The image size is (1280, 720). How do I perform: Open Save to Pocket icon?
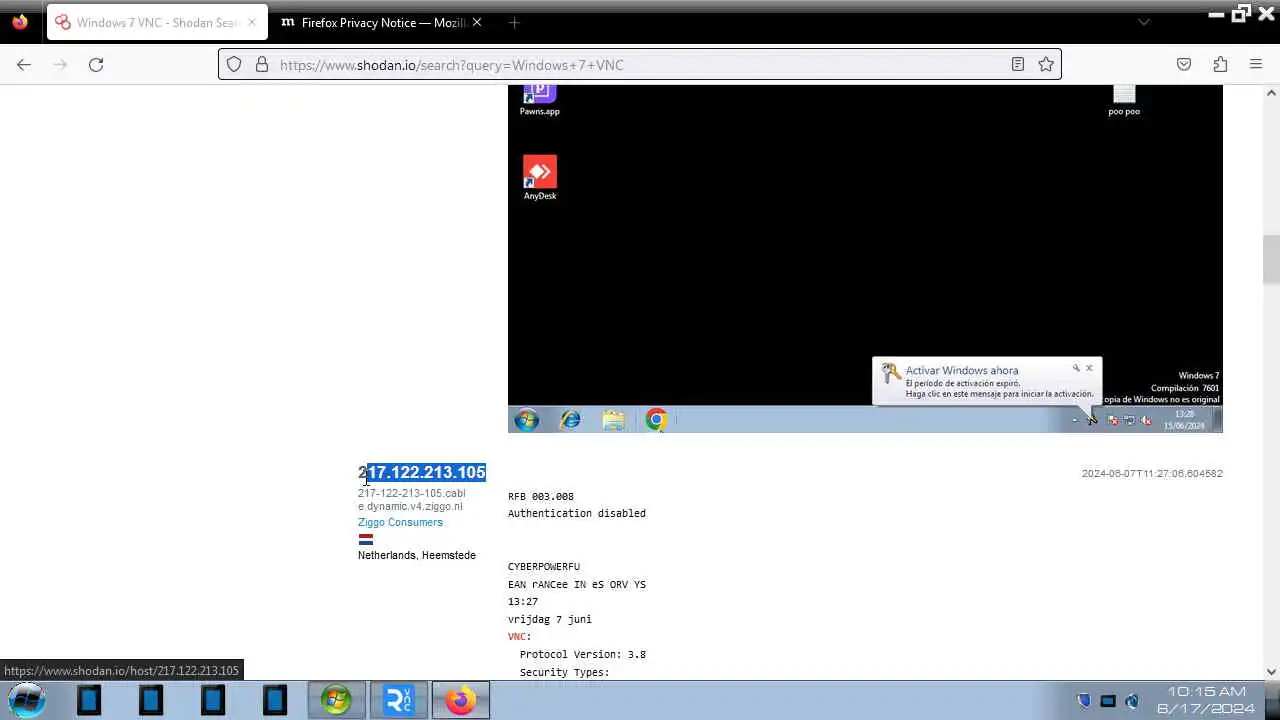(1184, 64)
